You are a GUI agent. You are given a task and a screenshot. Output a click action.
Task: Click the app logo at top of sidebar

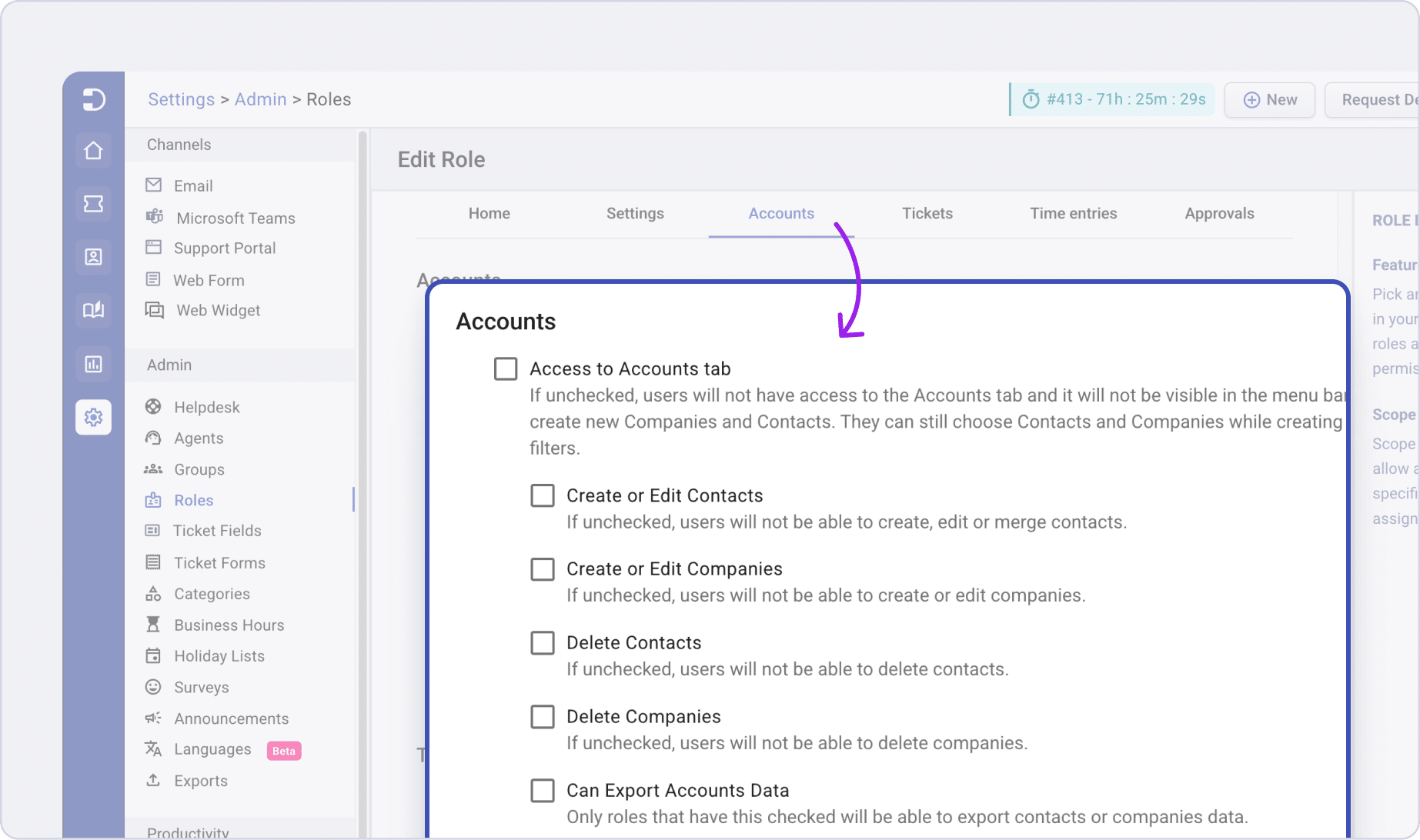(93, 99)
